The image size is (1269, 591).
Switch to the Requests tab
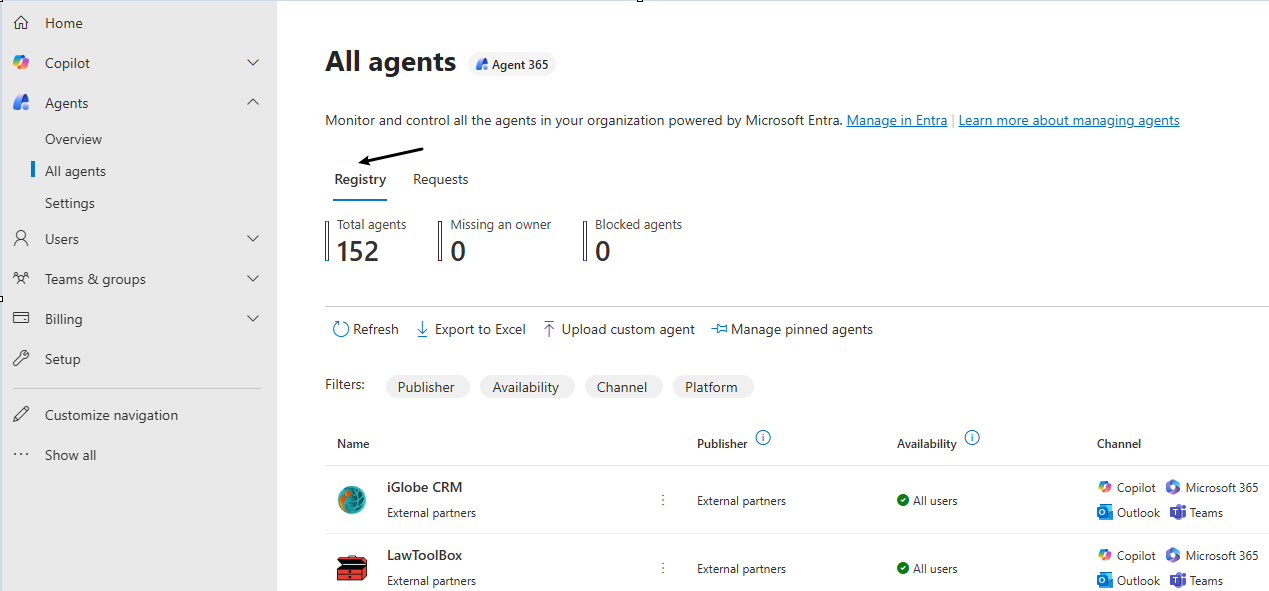(x=441, y=180)
